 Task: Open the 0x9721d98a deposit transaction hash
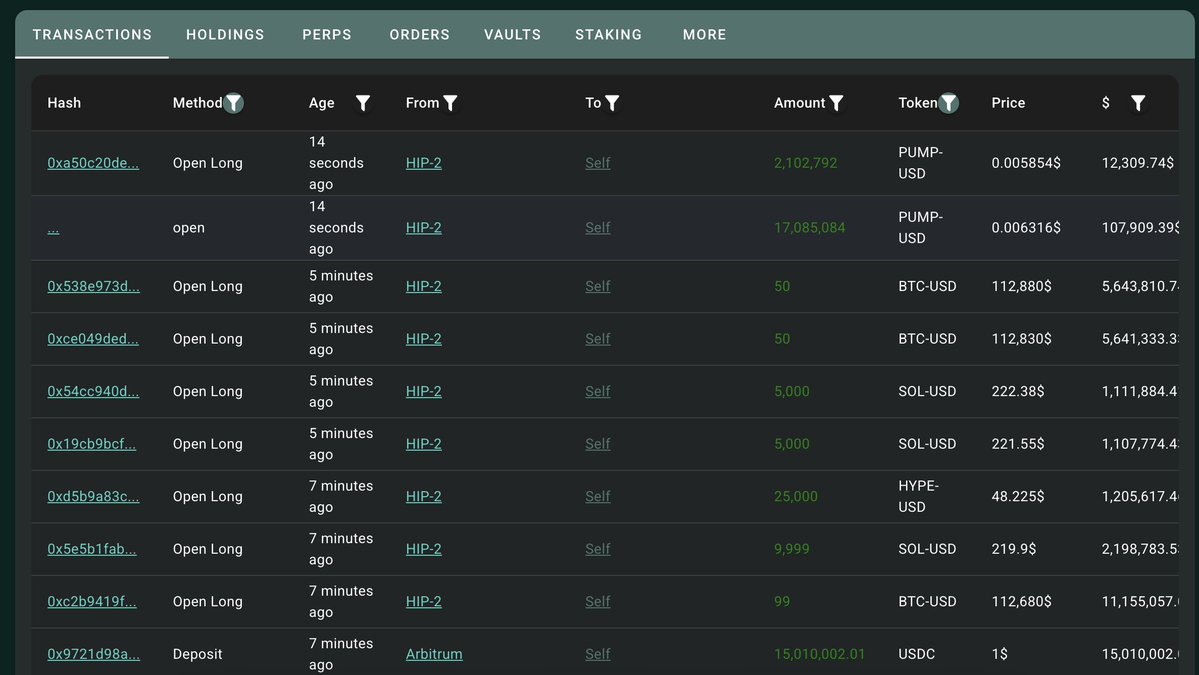(93, 654)
